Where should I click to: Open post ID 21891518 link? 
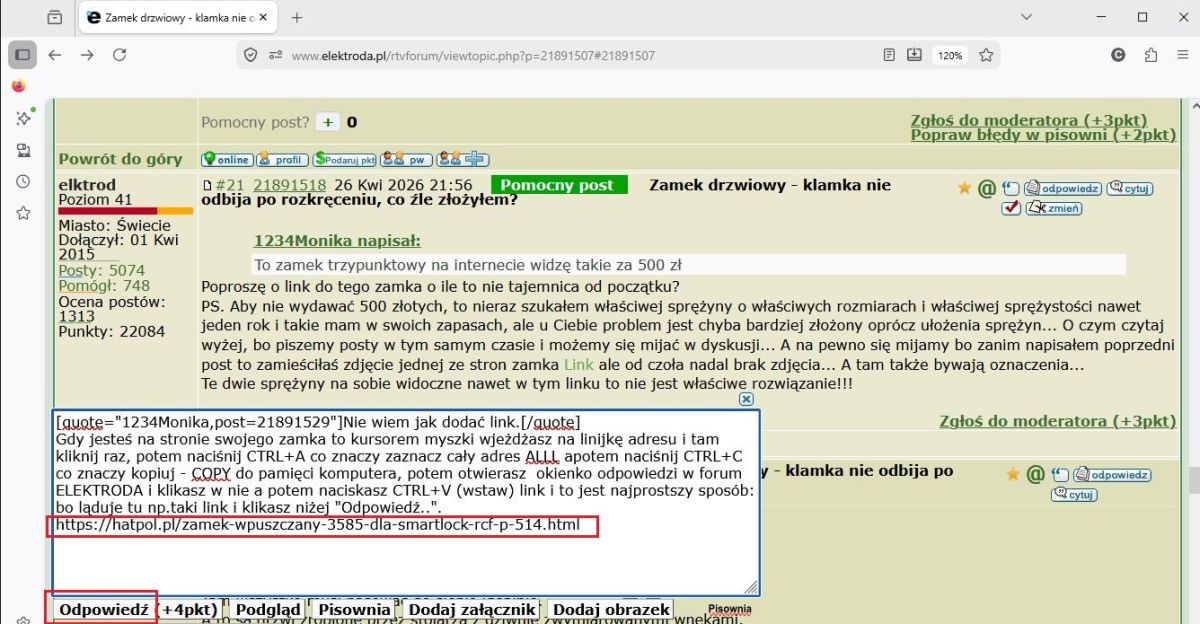pyautogui.click(x=290, y=185)
